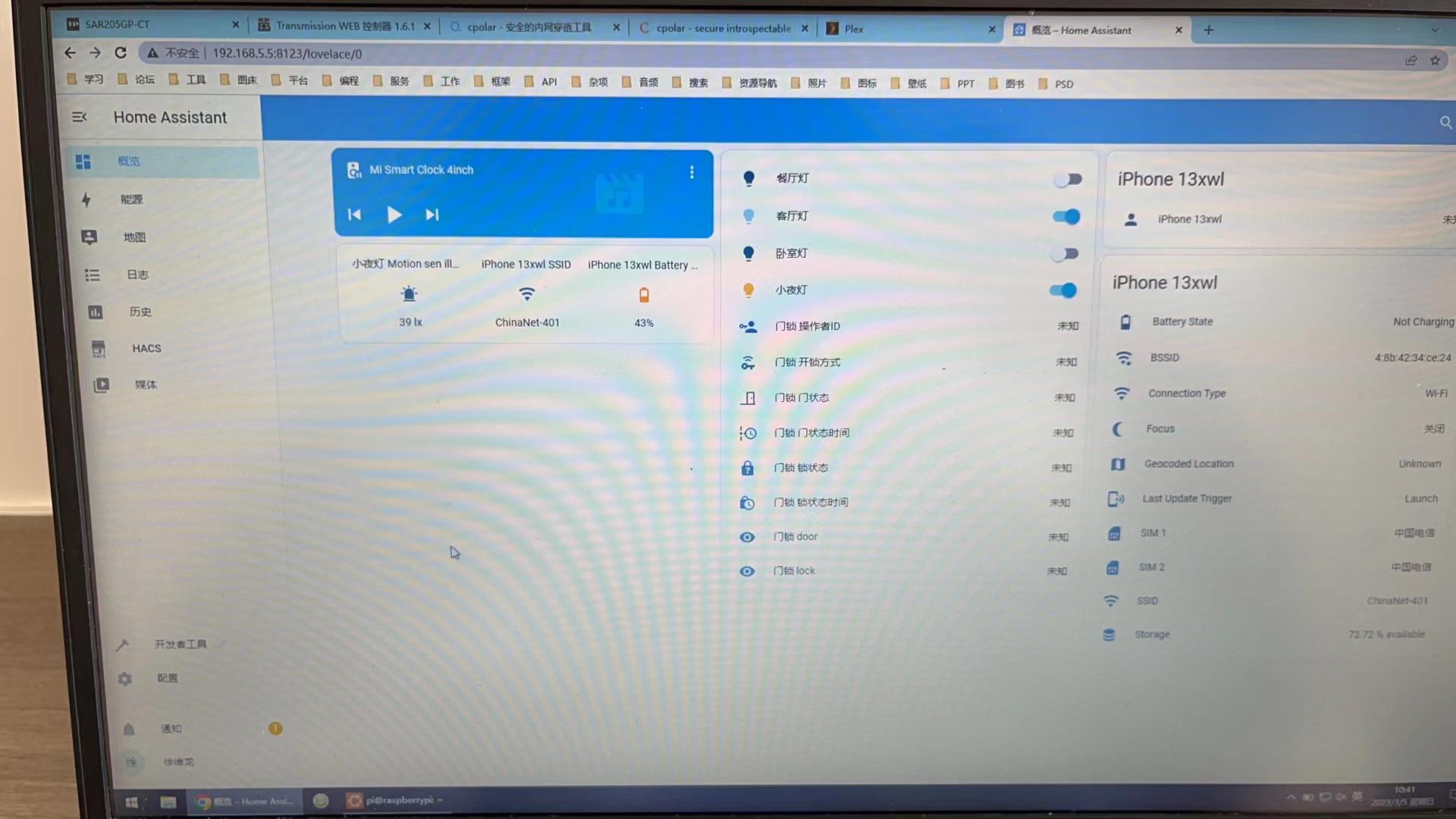The height and width of the screenshot is (819, 1456).
Task: Open the 能源 energy sidebar item
Action: 162,199
